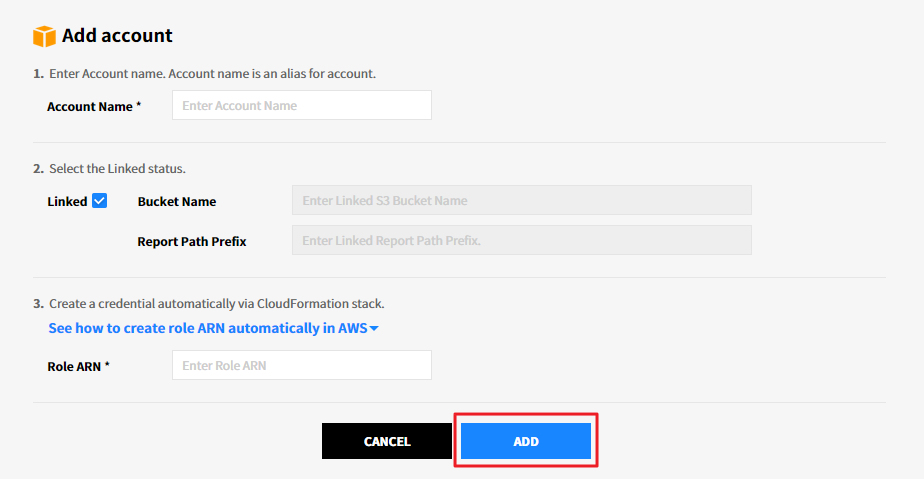Viewport: 924px width, 479px height.
Task: Click the Account Name label
Action: [89, 106]
